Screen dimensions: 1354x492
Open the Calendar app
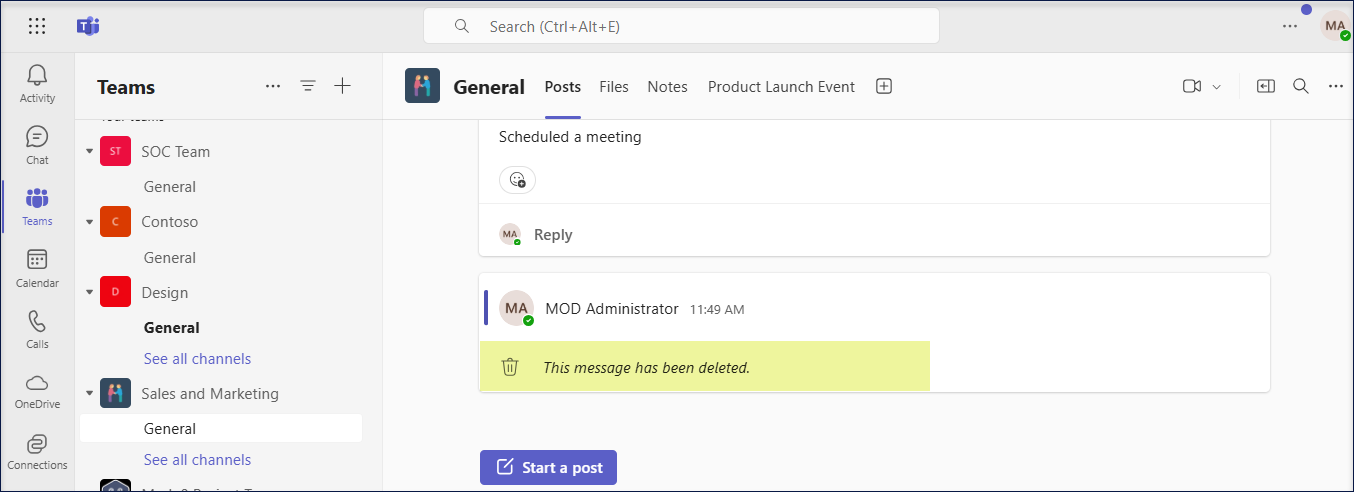pyautogui.click(x=37, y=268)
